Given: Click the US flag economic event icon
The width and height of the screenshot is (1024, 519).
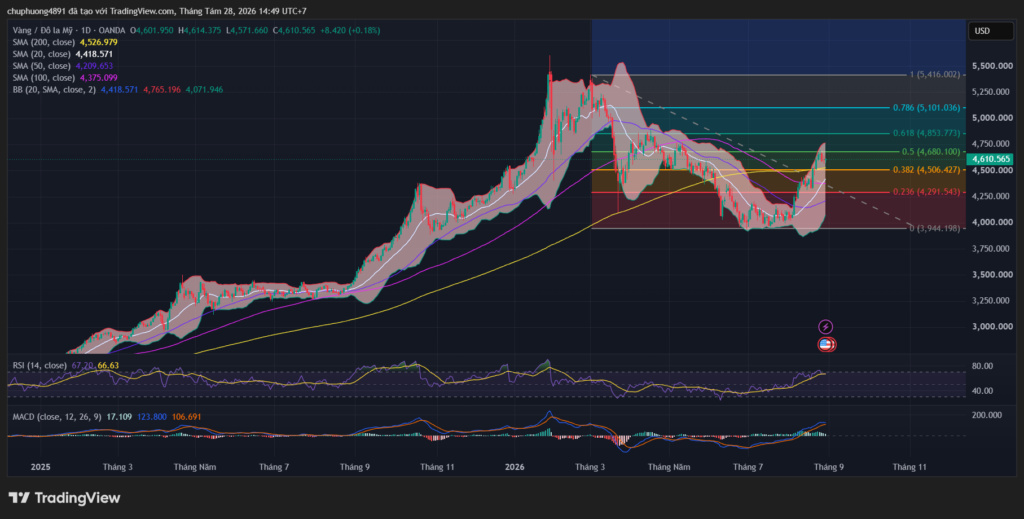Looking at the screenshot, I should [x=826, y=344].
